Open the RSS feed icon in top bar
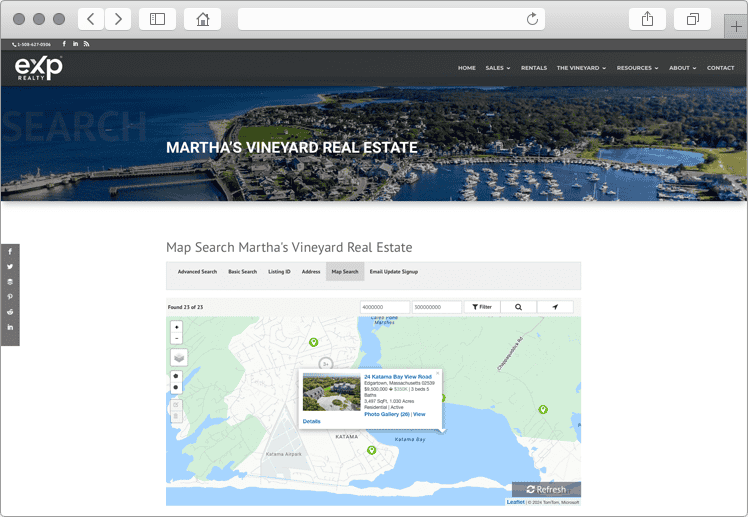The image size is (748, 517). (x=86, y=44)
